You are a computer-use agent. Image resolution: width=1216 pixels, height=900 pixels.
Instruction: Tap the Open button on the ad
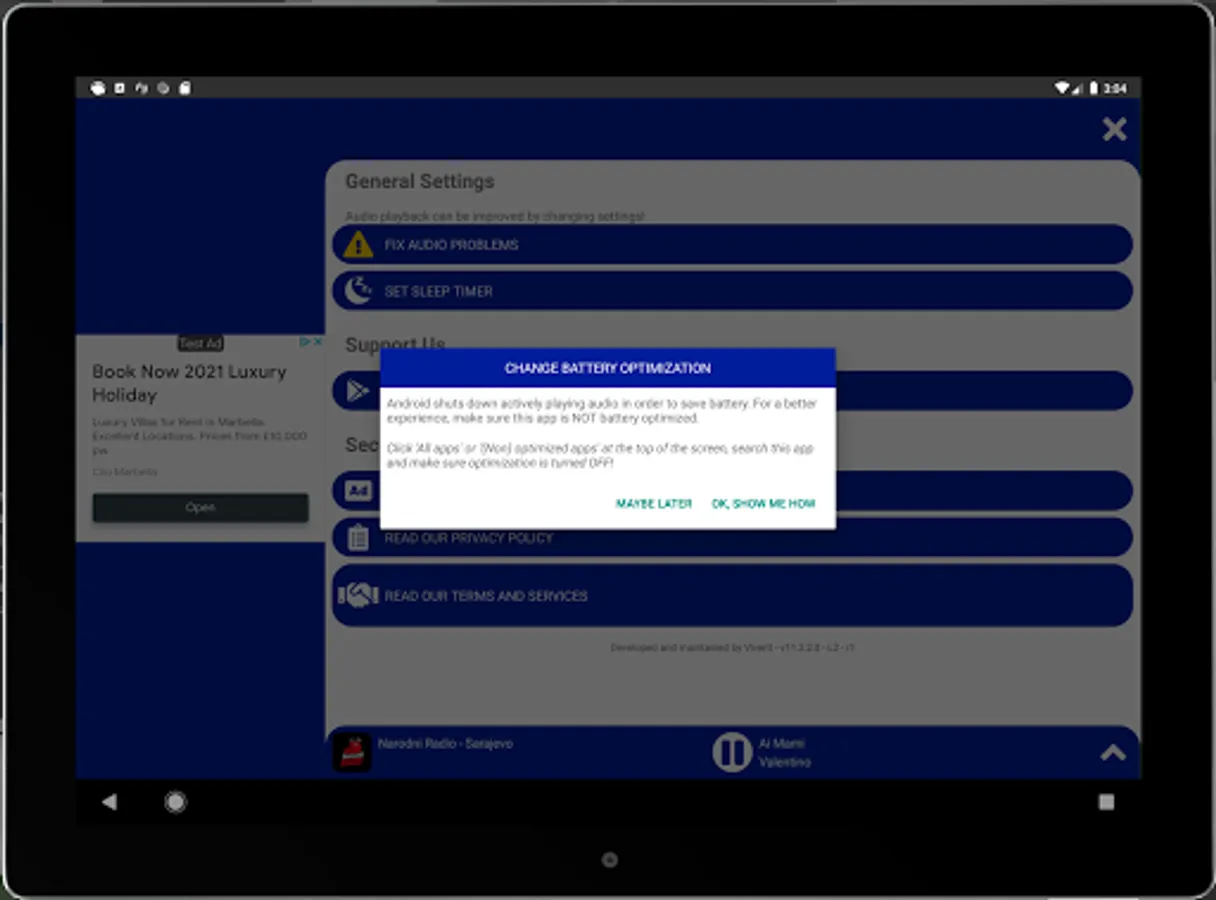(x=200, y=507)
